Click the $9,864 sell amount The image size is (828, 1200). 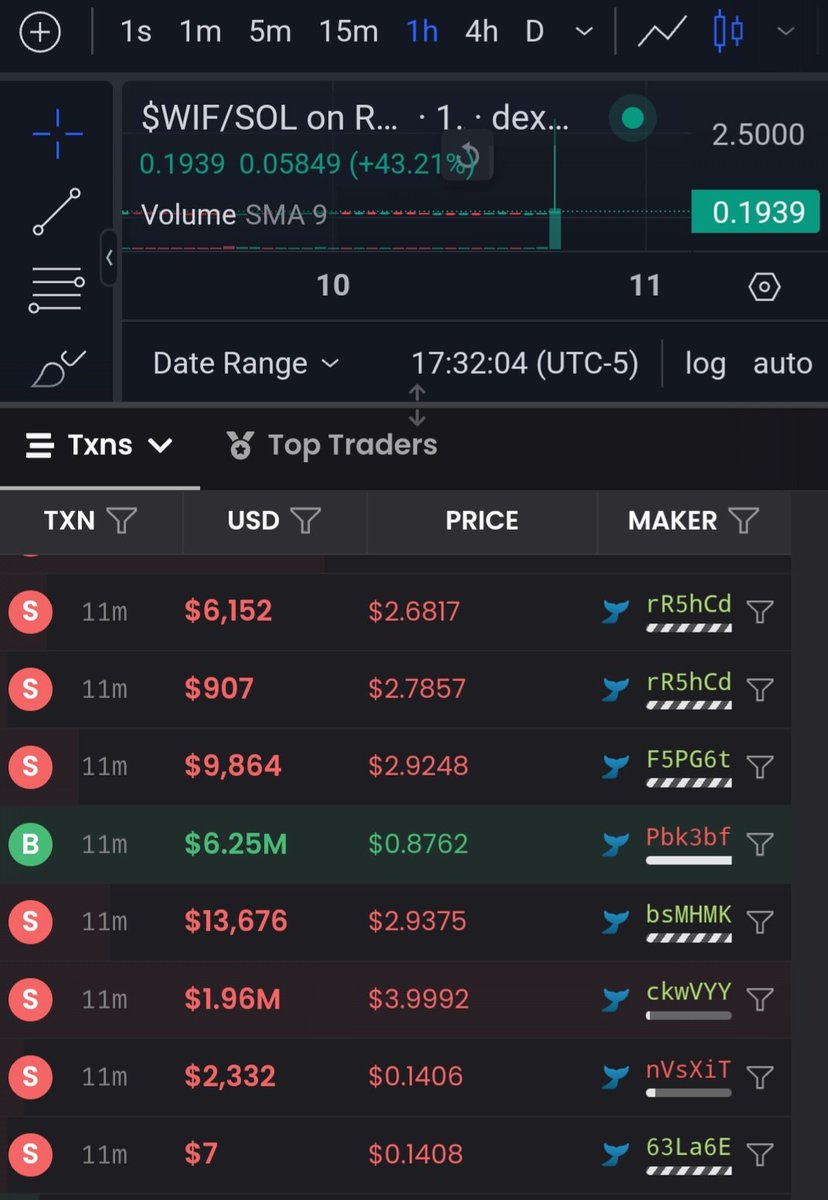tap(233, 766)
